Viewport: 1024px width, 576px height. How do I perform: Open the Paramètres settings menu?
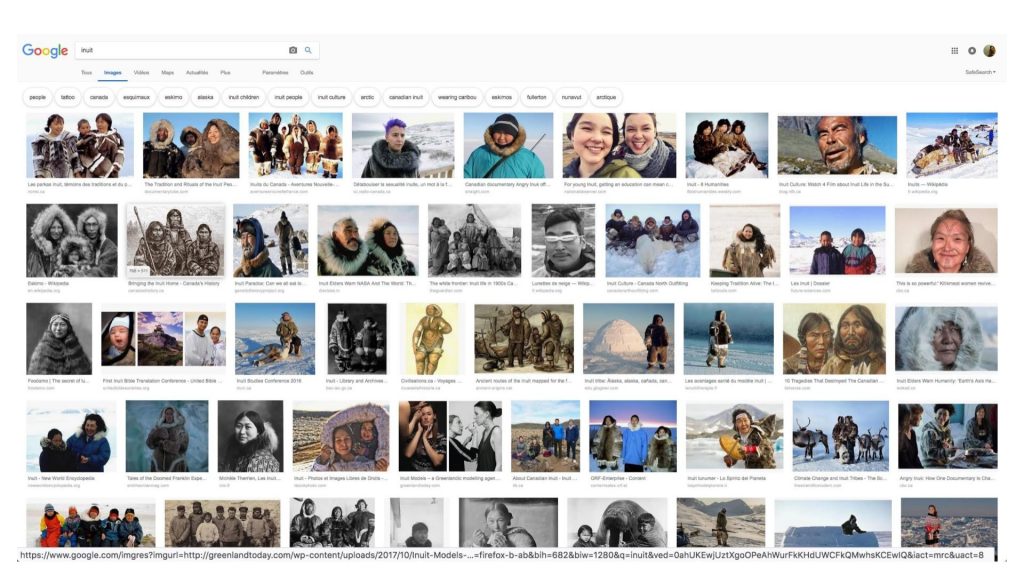275,72
